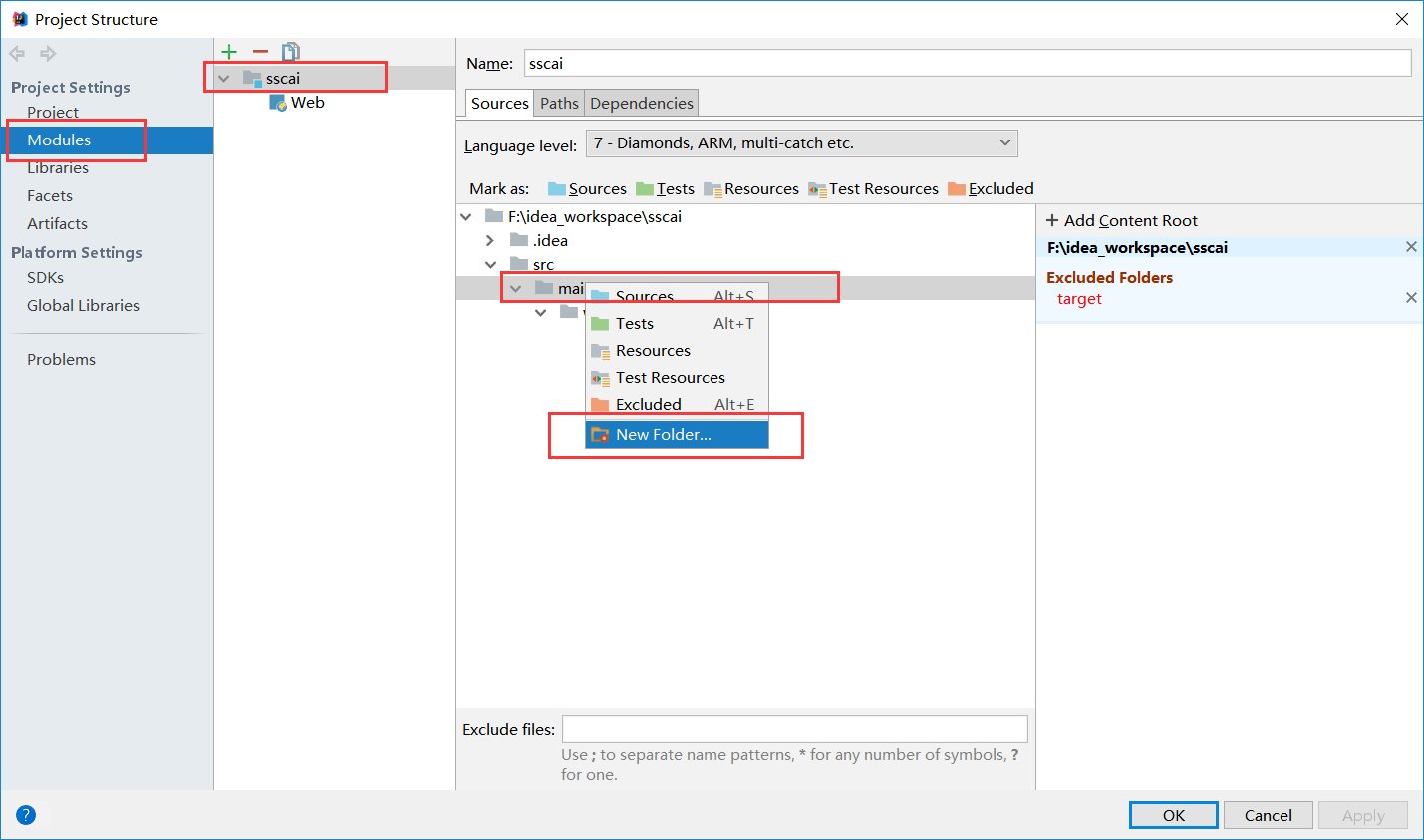The image size is (1424, 840).
Task: Click the Exclude files input field
Action: coord(794,729)
